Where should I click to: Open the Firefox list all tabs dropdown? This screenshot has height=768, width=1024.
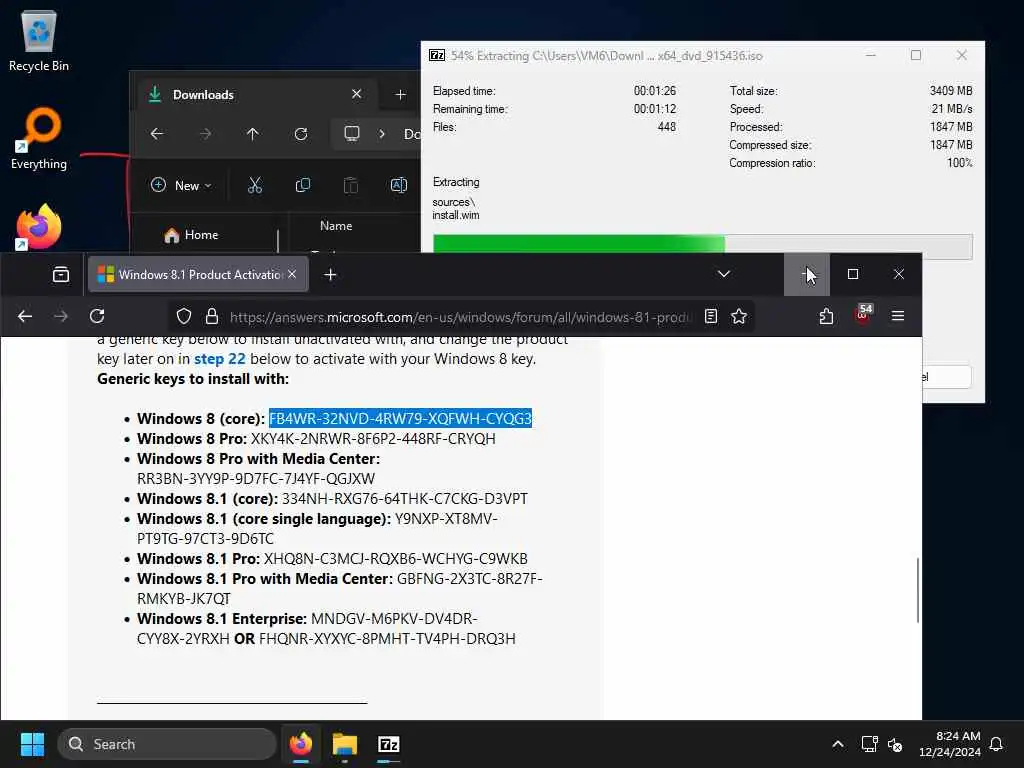coord(724,274)
